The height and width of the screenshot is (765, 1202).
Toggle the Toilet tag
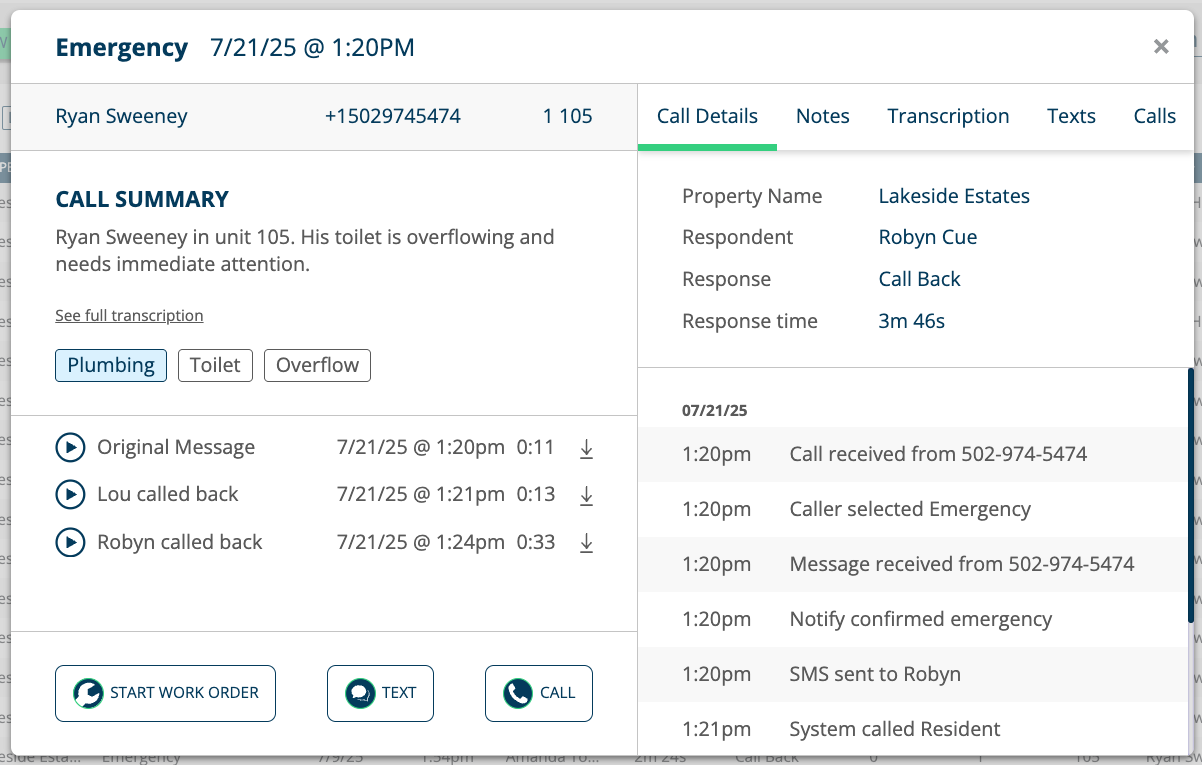[215, 365]
